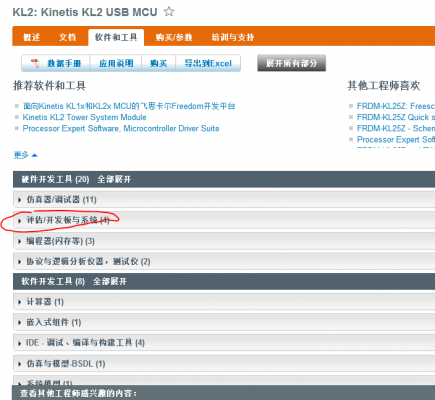This screenshot has width=435, height=400.
Task: Click the PDF icon on 数据手册 button
Action: 35,63
